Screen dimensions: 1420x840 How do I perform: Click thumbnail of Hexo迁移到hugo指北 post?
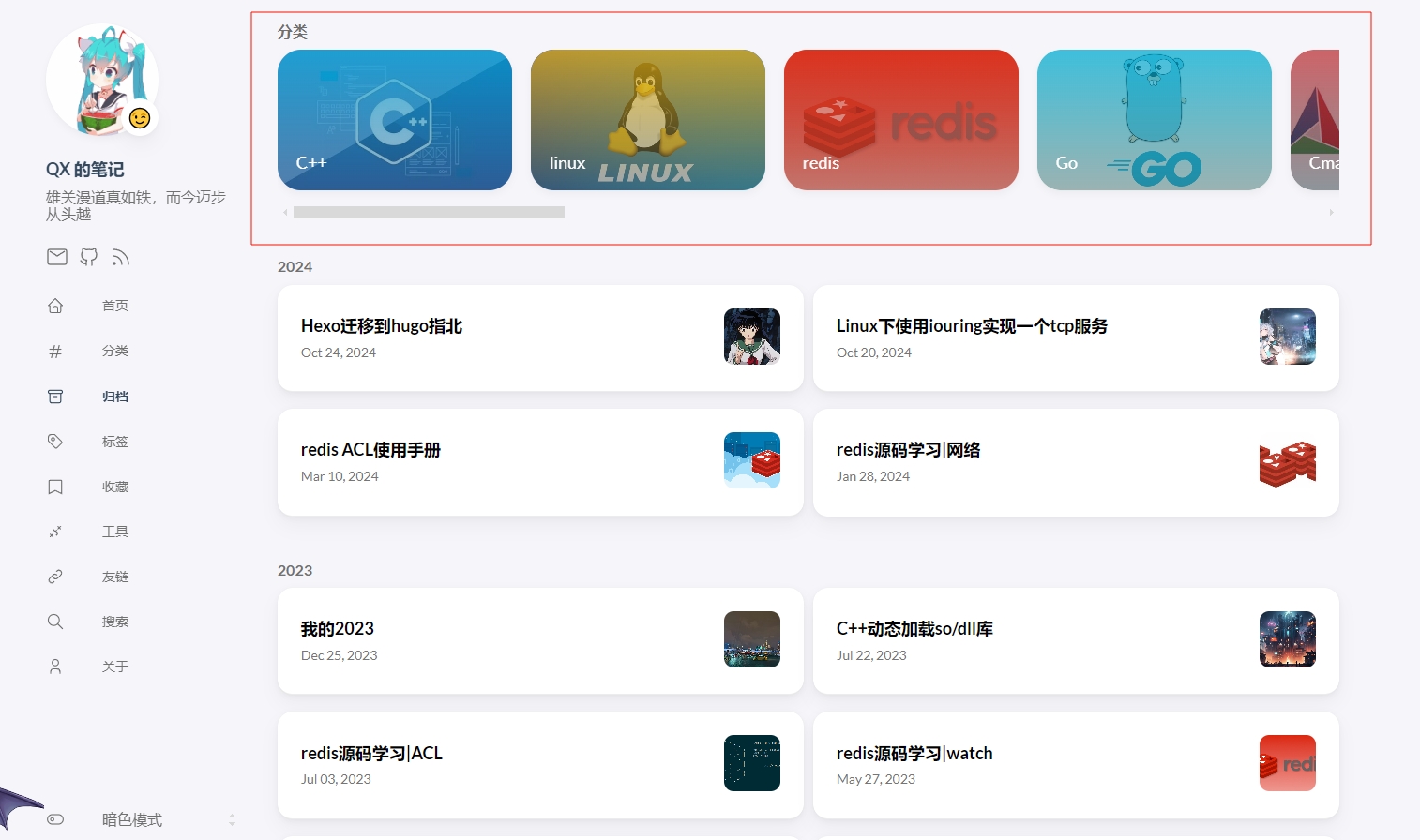(x=752, y=337)
